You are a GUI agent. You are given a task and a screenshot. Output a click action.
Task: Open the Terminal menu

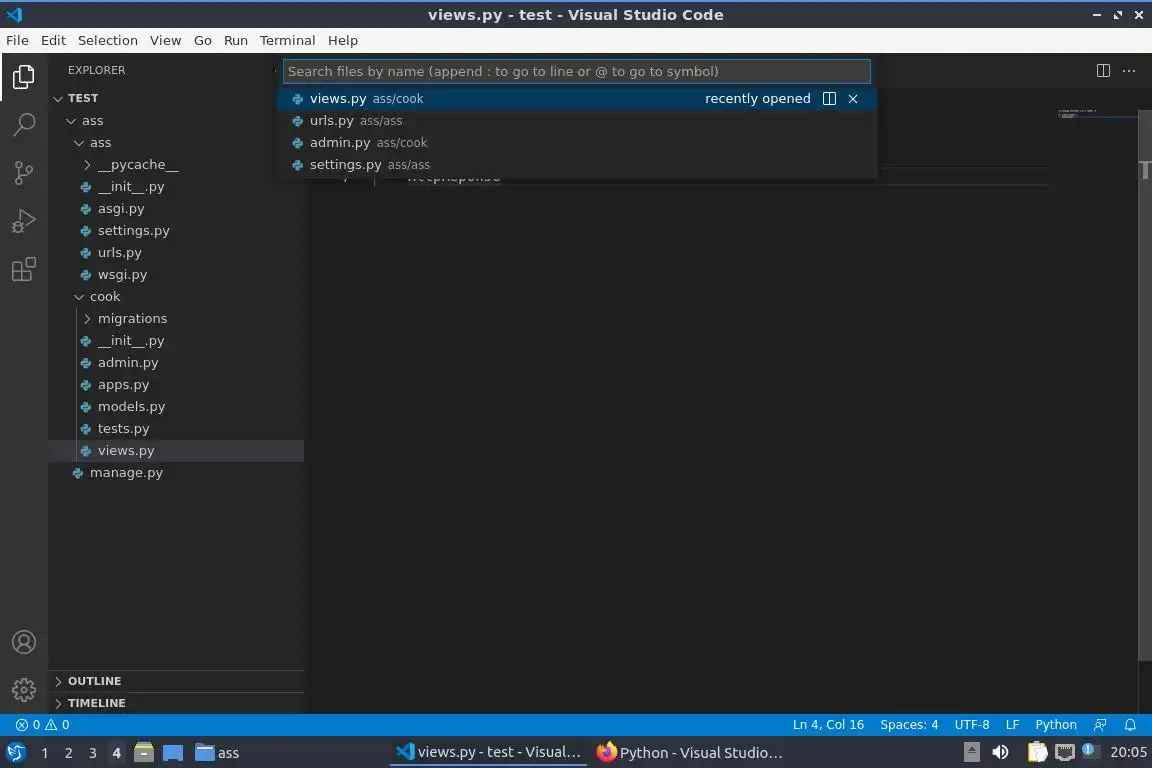pos(287,40)
